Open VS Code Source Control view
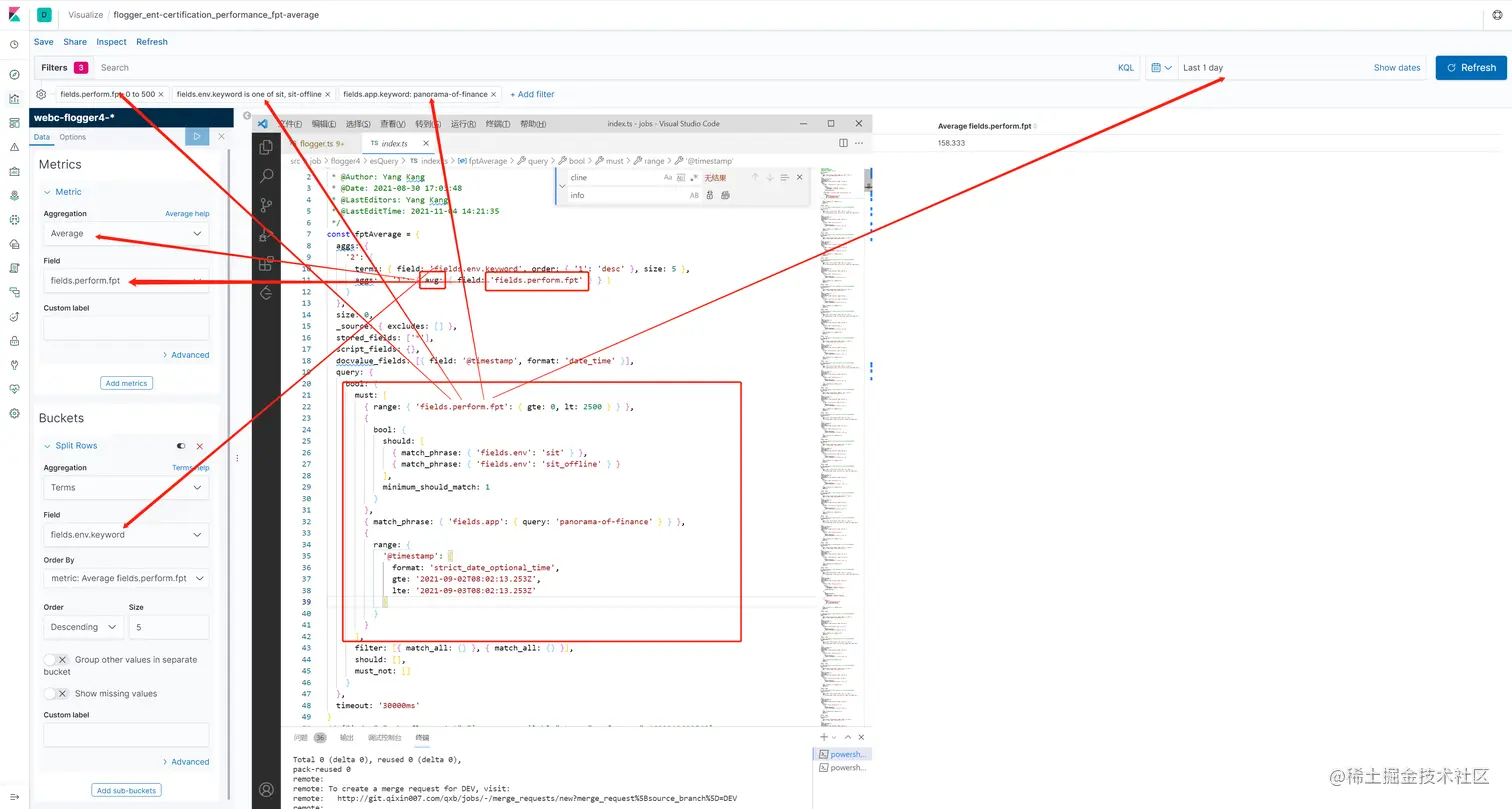This screenshot has width=1512, height=809. click(266, 205)
